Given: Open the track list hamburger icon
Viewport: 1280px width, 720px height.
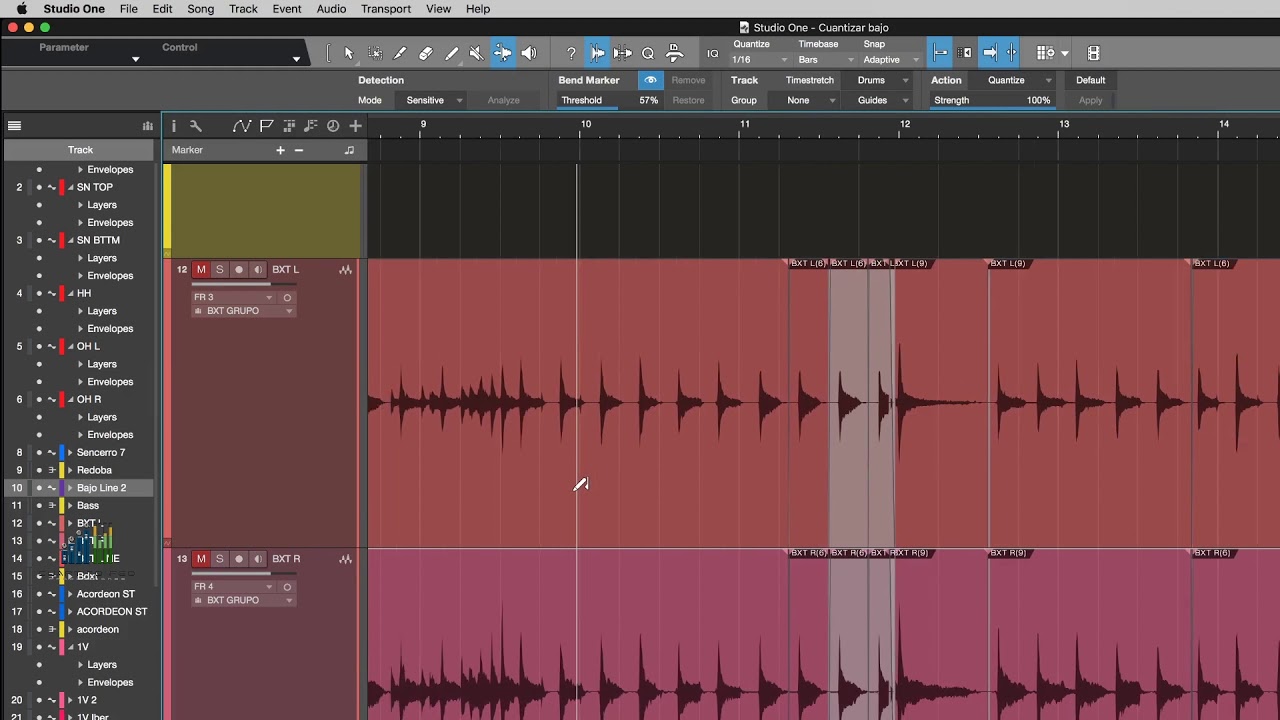Looking at the screenshot, I should 14,126.
